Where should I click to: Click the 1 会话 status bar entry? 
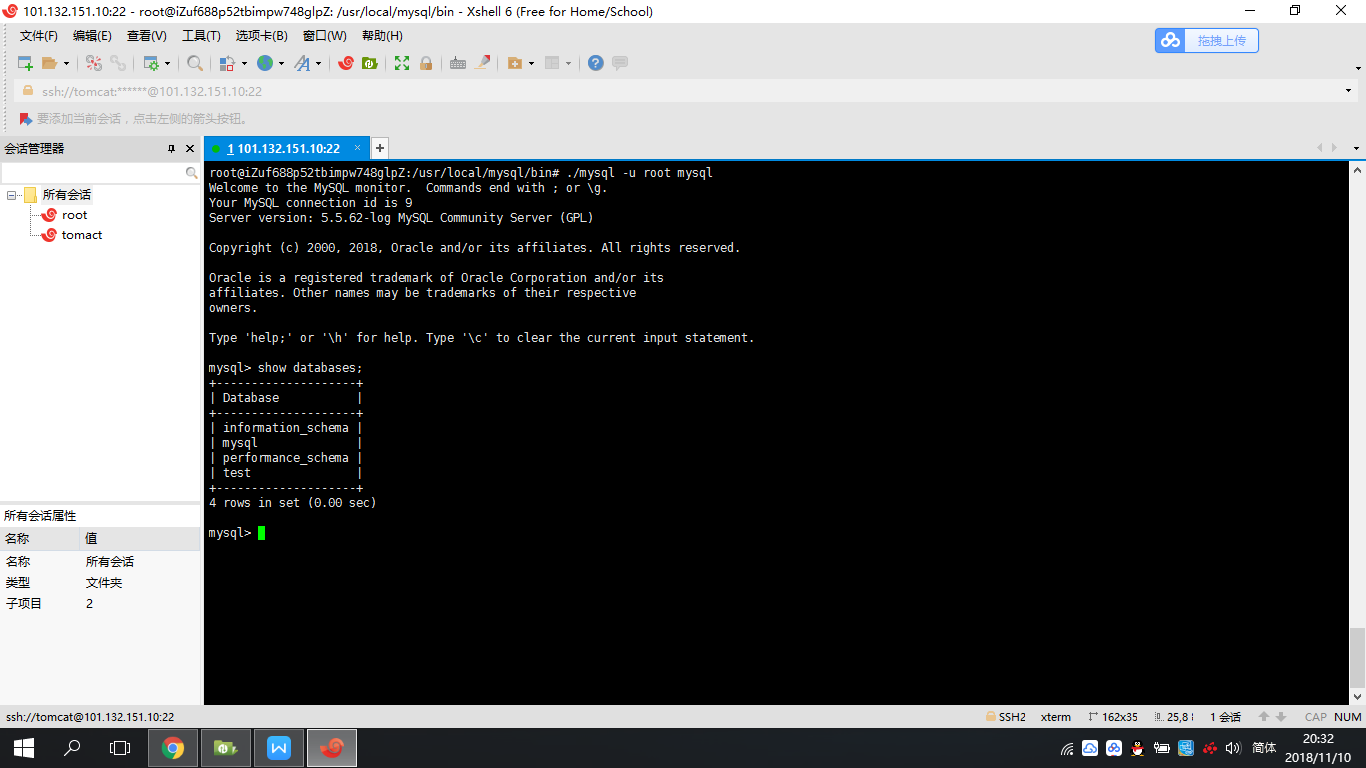[1225, 717]
